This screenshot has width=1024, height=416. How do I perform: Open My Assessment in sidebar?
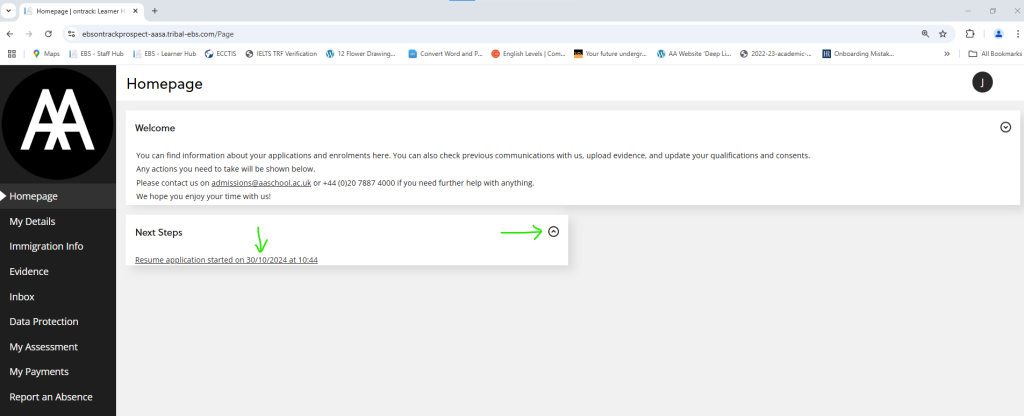[44, 347]
